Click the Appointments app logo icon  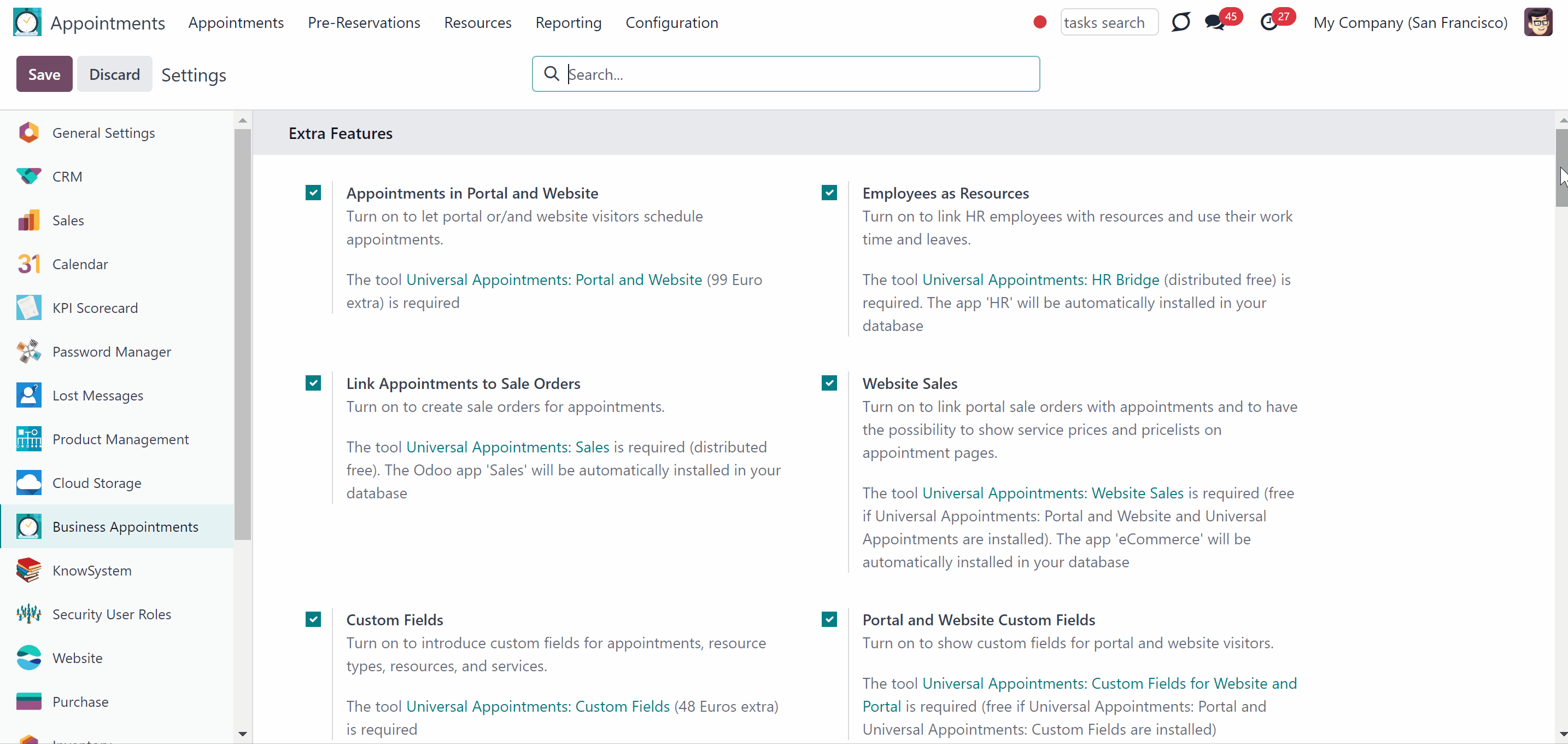point(27,22)
